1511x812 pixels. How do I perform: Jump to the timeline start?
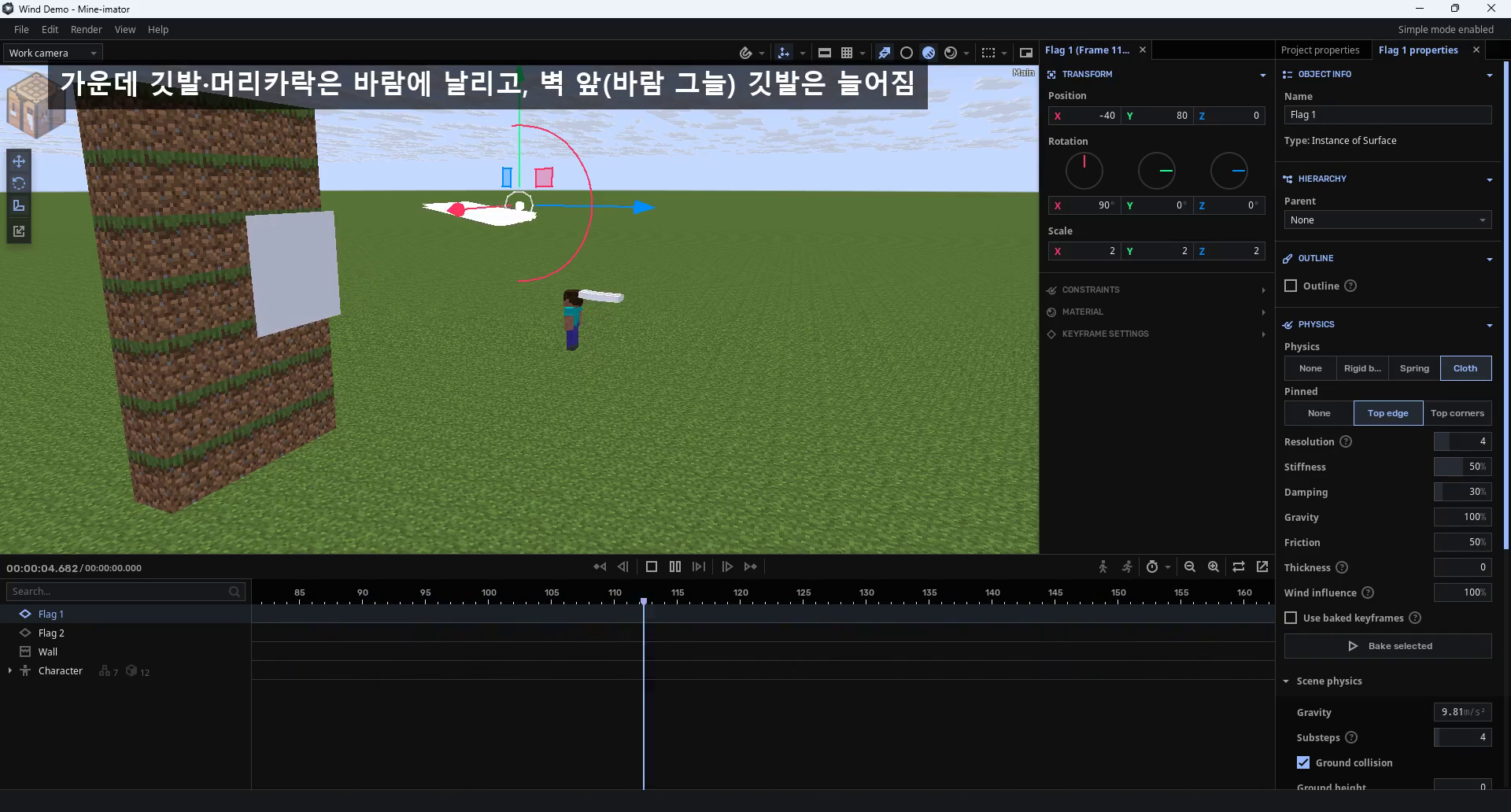pos(600,567)
